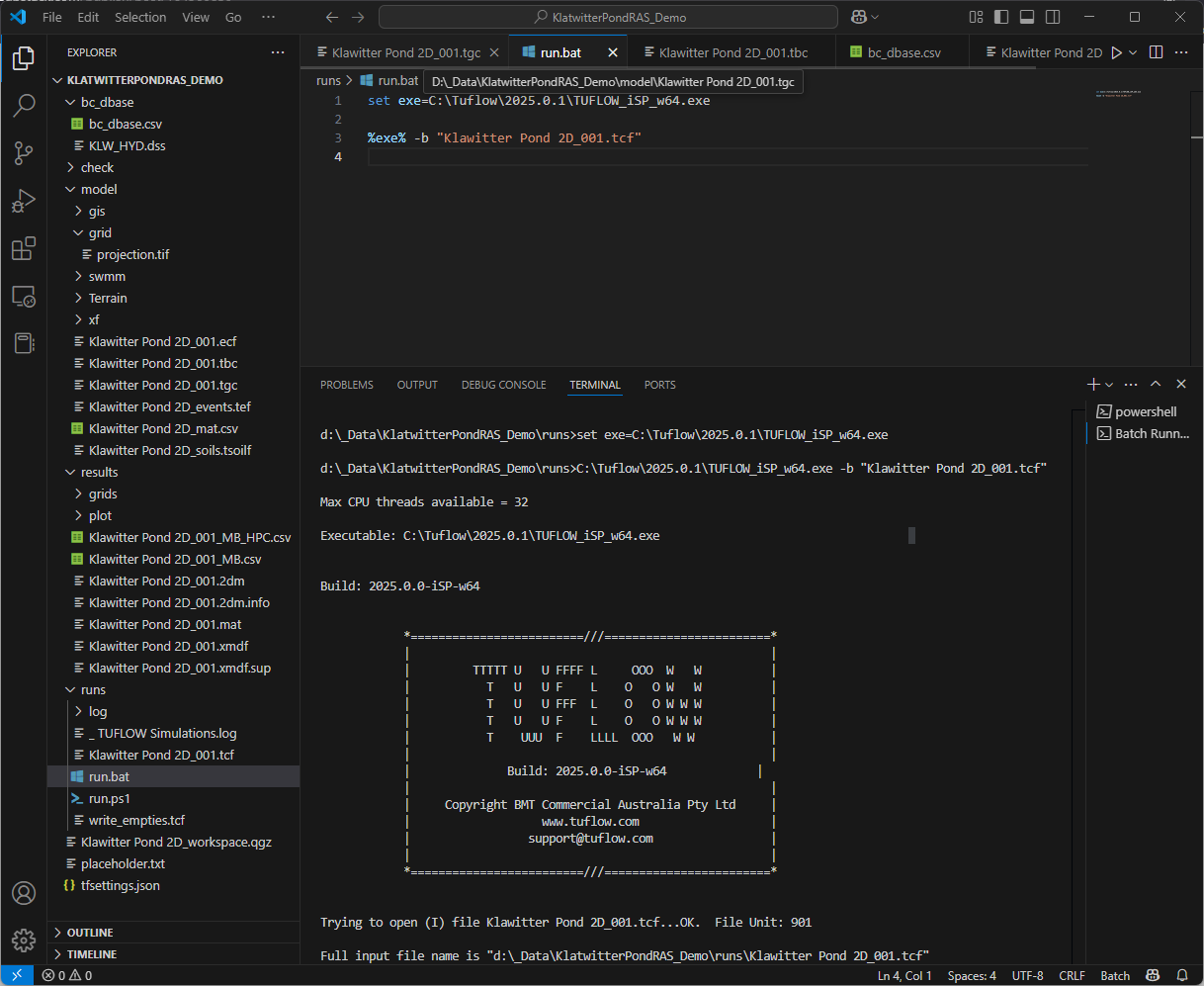
Task: Open the Klawitter Pond 2D_001.tbc editor tab
Action: (731, 52)
